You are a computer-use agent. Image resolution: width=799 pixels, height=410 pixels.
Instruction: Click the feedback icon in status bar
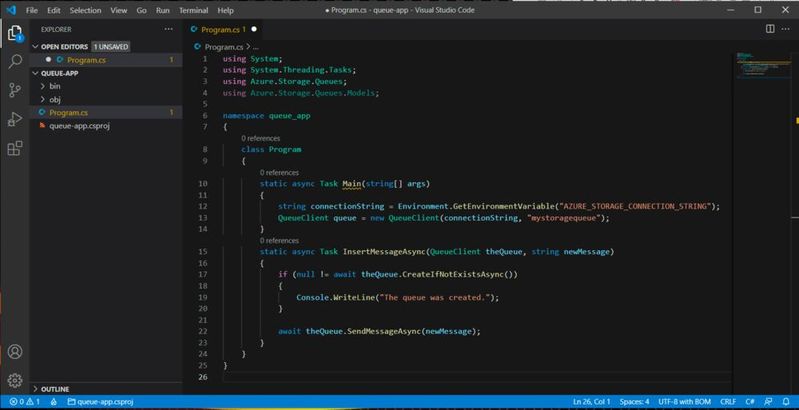coord(768,402)
